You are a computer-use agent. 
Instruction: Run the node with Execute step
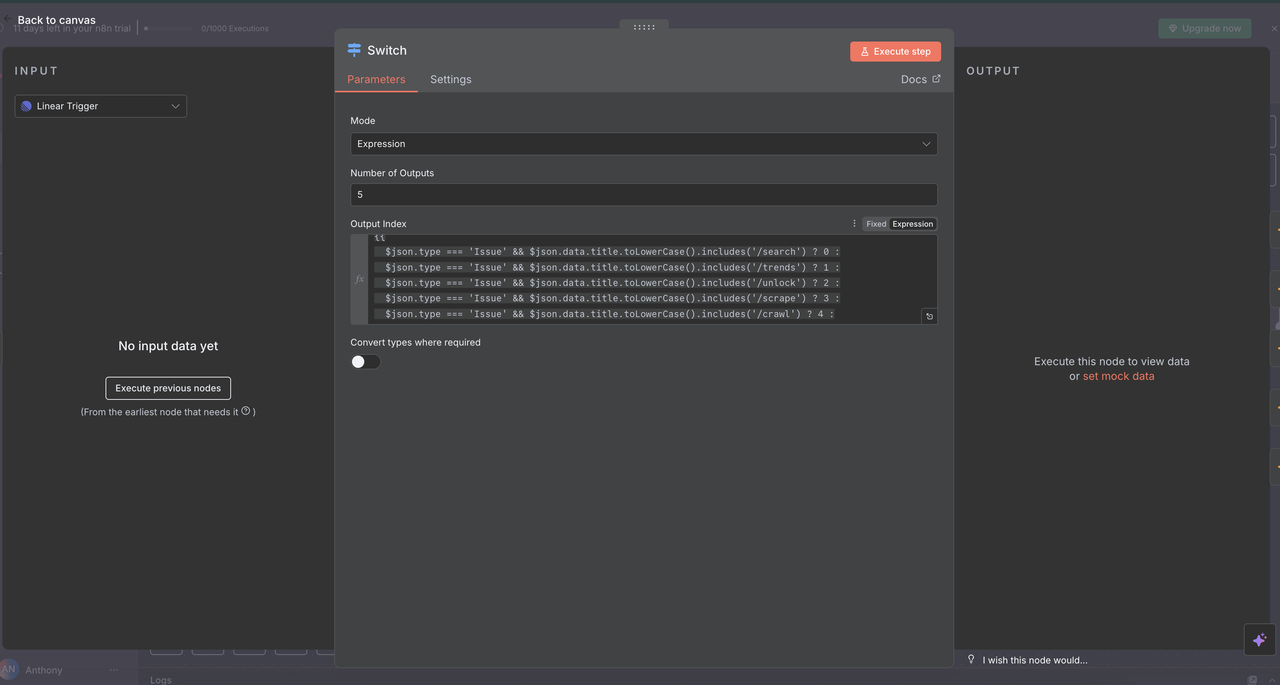[x=895, y=51]
